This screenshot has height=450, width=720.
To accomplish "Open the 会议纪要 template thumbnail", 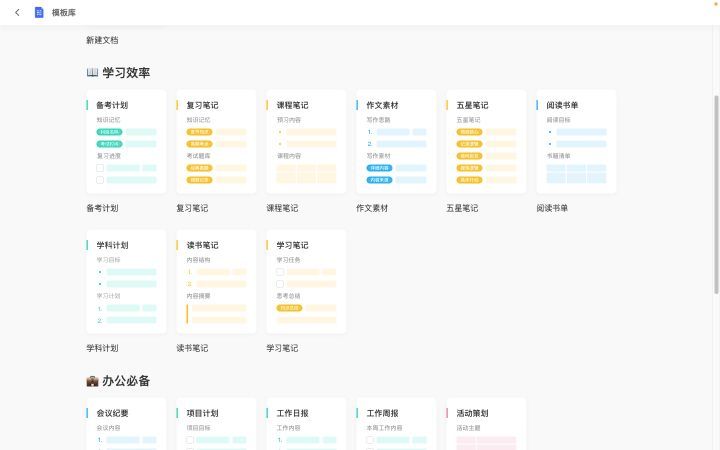I will (126, 424).
